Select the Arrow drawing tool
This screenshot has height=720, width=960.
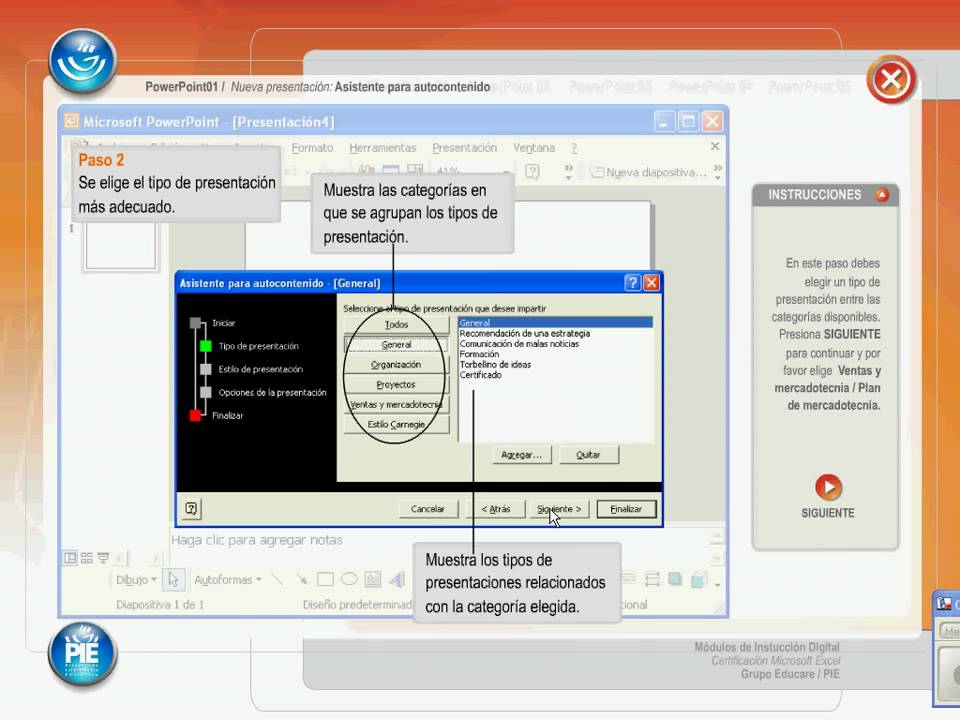[302, 579]
